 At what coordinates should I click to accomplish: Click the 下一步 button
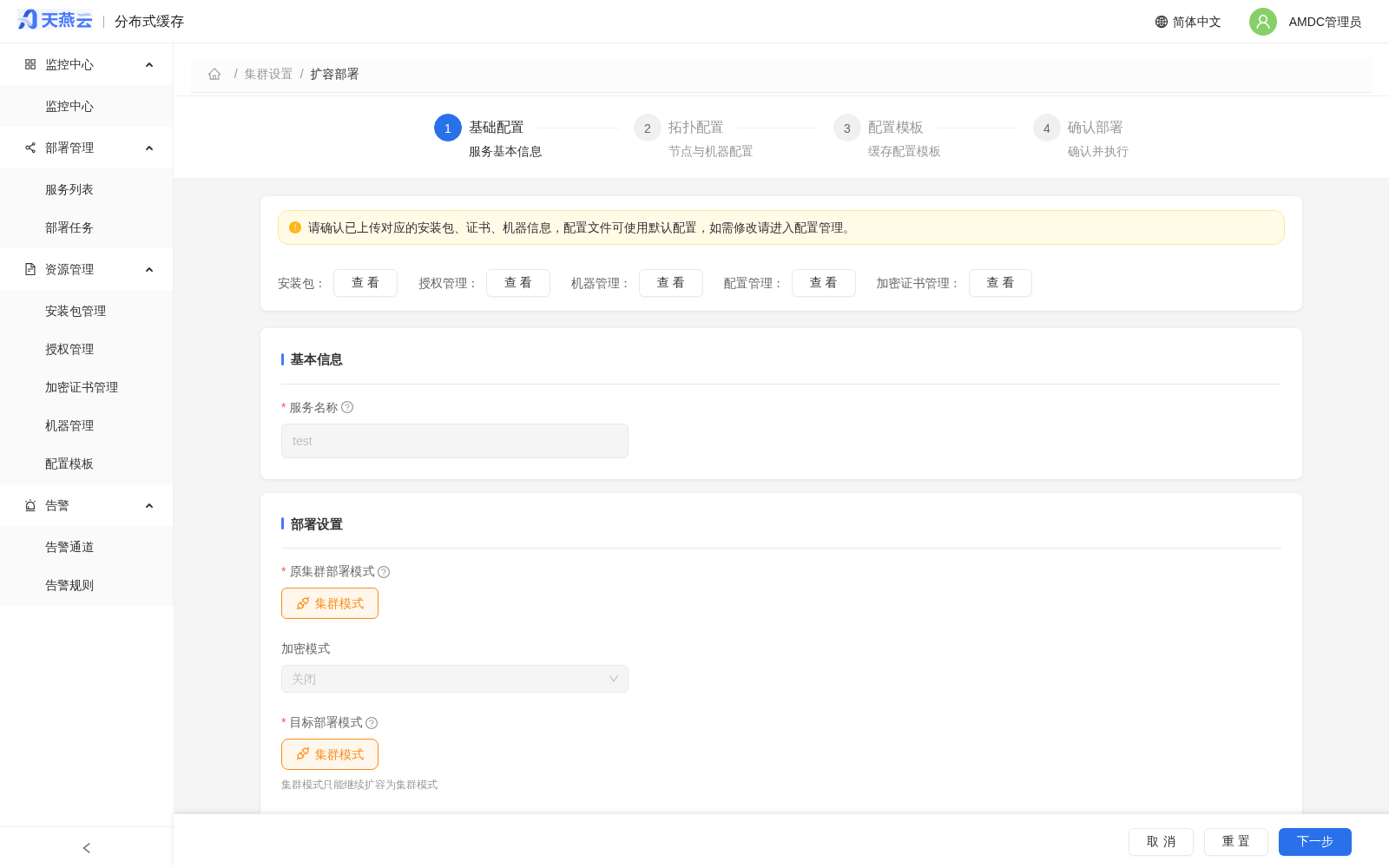pyautogui.click(x=1315, y=842)
